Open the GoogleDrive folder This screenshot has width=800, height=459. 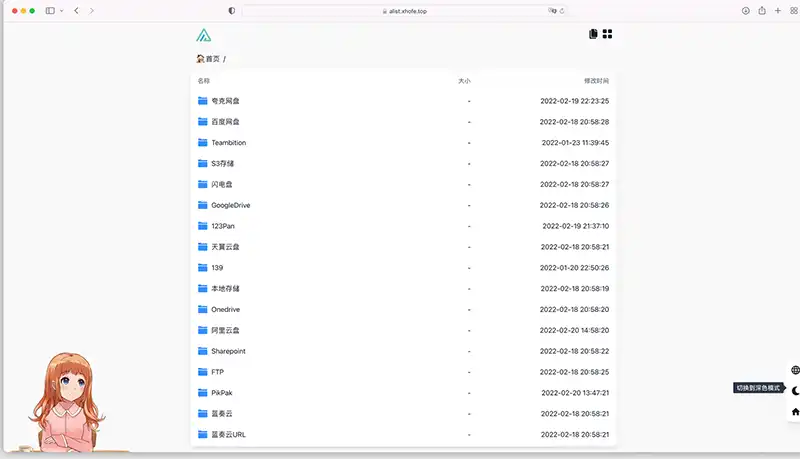point(403,205)
